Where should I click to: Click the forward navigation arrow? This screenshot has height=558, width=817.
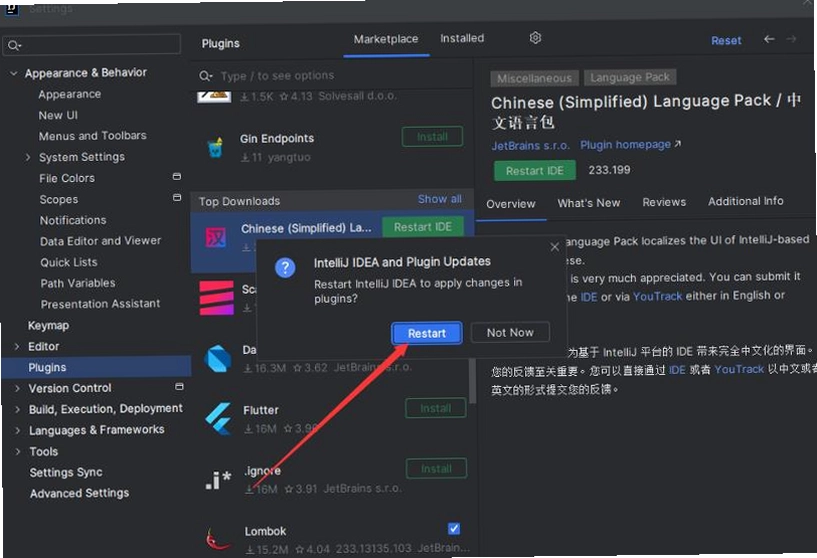click(x=791, y=39)
